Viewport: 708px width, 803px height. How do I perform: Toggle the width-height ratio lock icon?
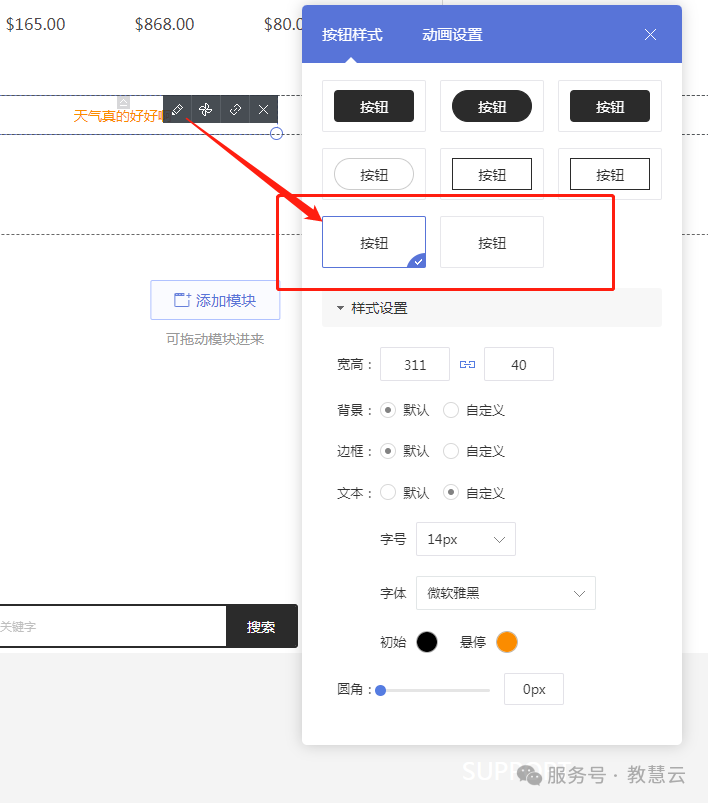pyautogui.click(x=467, y=365)
